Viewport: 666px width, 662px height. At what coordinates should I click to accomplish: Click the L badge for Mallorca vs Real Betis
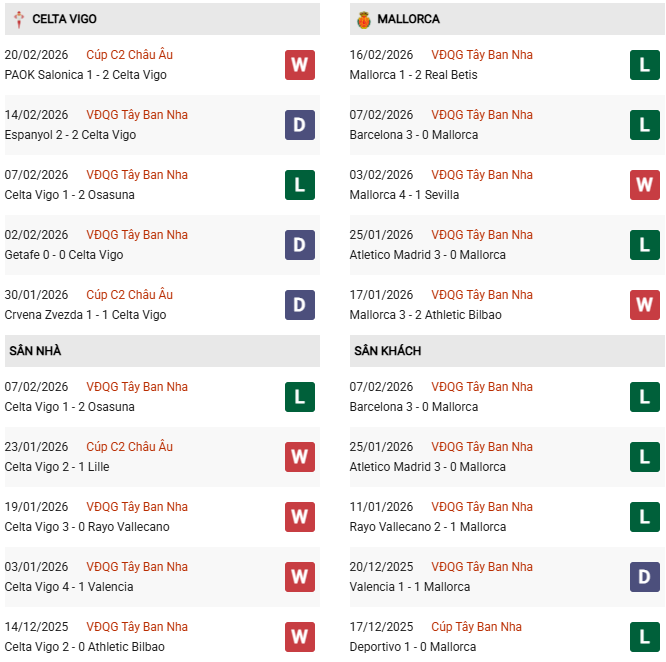[645, 65]
